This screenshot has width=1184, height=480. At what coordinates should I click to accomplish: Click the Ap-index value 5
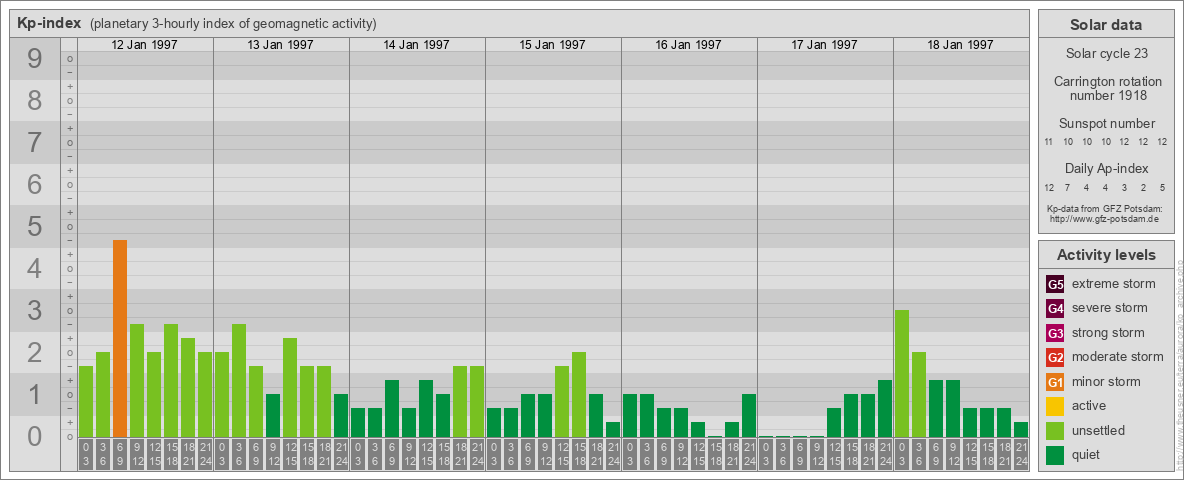[1163, 187]
